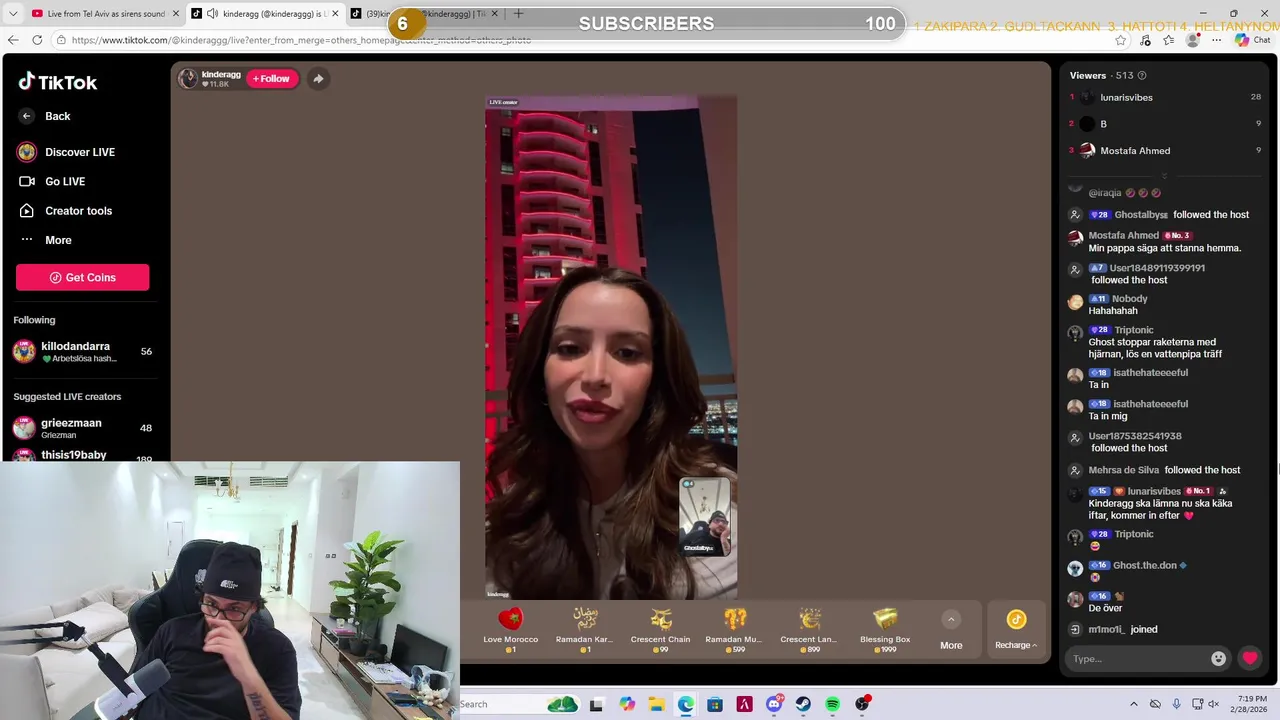Open the Recharge coins menu
The width and height of the screenshot is (1280, 720).
click(x=1016, y=630)
